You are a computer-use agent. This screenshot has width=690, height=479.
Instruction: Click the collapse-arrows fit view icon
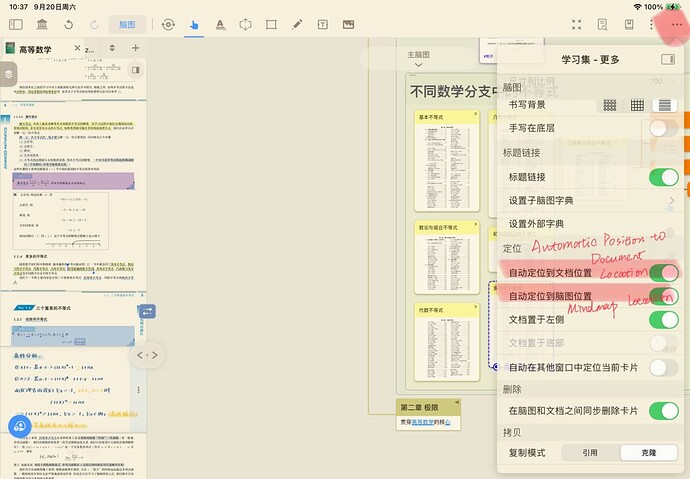[x=576, y=25]
